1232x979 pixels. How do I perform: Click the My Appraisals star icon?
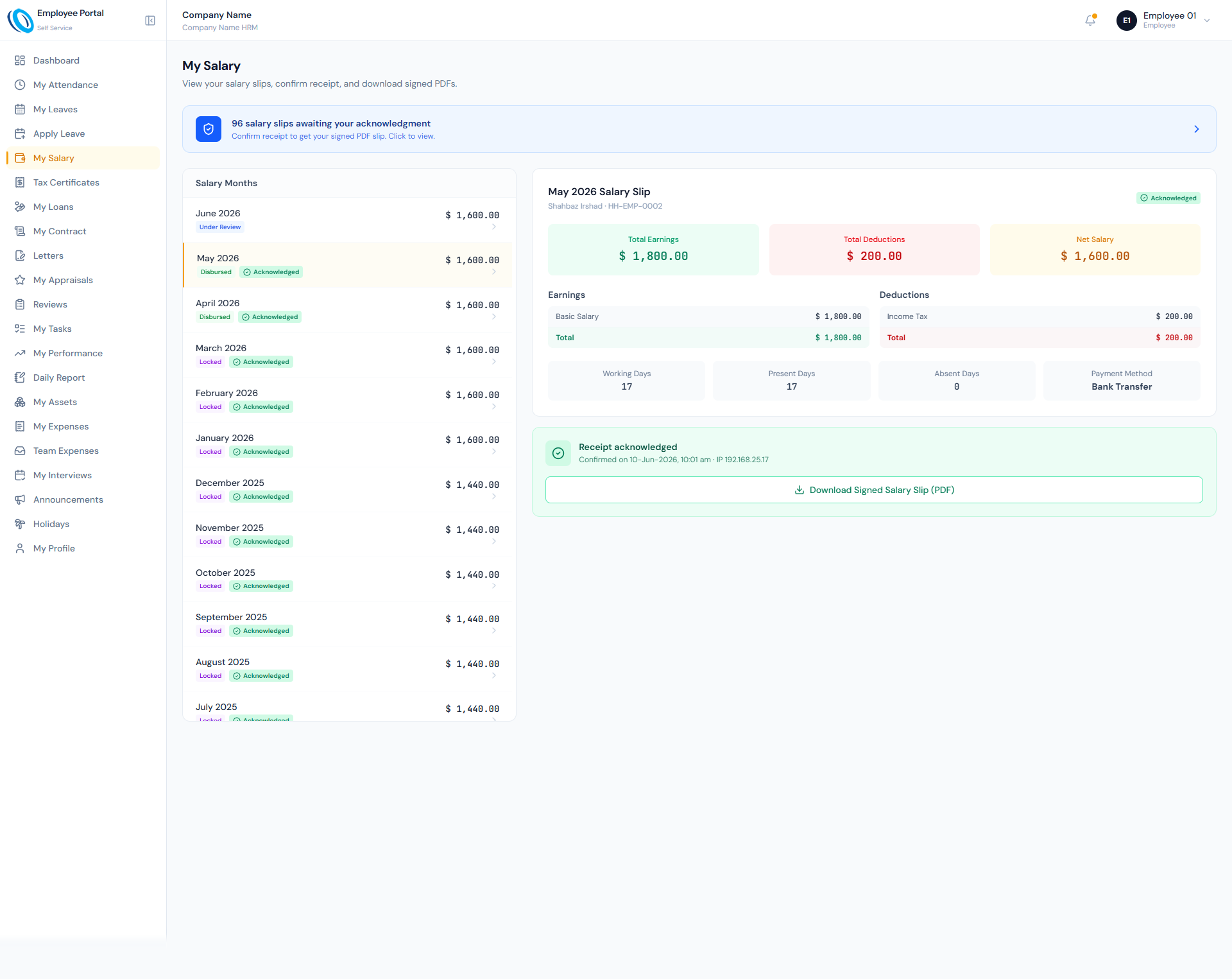(x=20, y=280)
